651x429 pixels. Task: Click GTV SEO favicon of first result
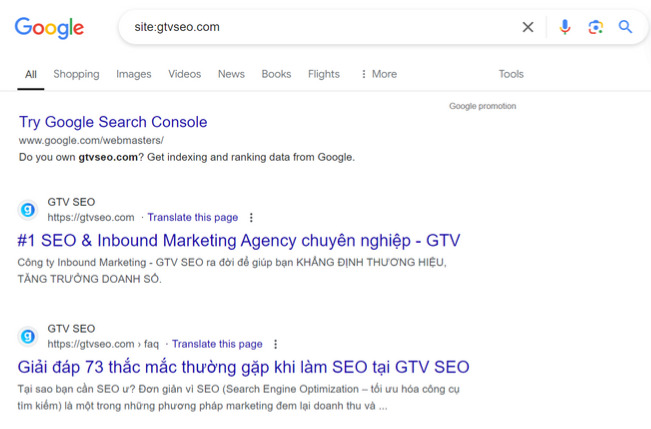click(x=28, y=210)
